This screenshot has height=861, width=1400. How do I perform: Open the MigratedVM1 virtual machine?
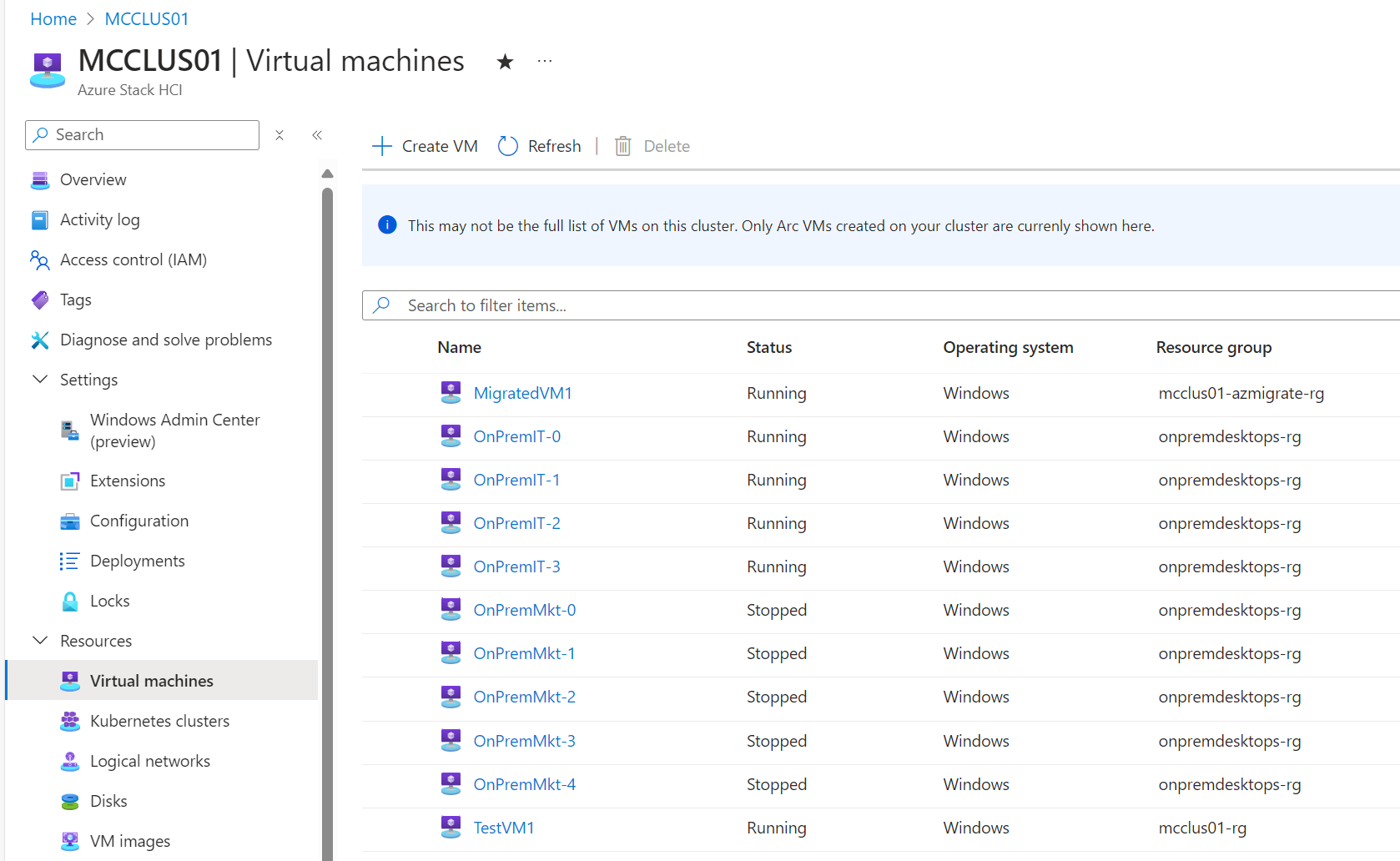(x=523, y=392)
